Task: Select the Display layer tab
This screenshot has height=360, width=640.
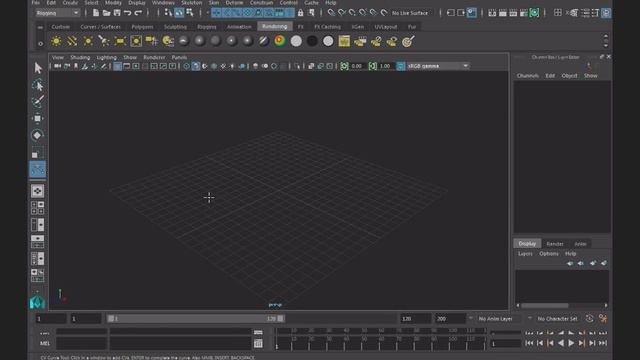Action: click(527, 243)
